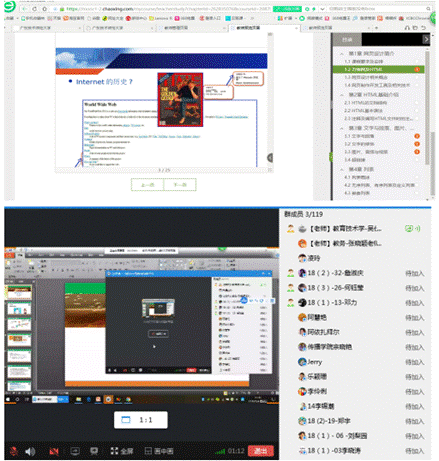
Task: Switch to the first browser tab
Action: (47, 28)
